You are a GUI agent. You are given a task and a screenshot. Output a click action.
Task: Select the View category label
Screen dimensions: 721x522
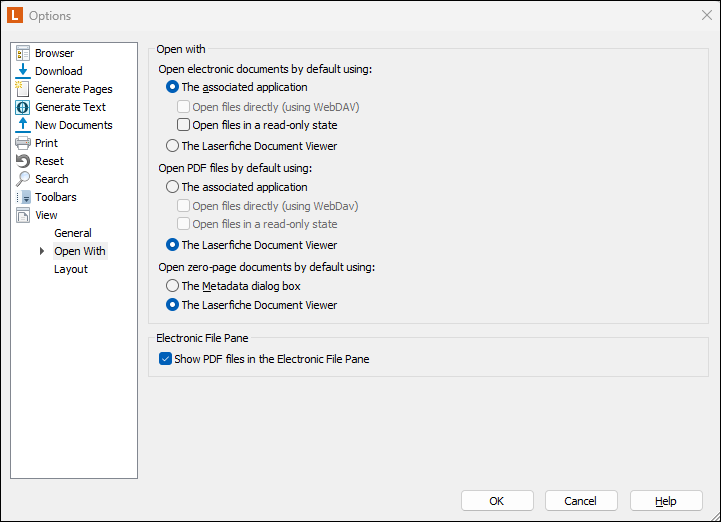point(46,215)
